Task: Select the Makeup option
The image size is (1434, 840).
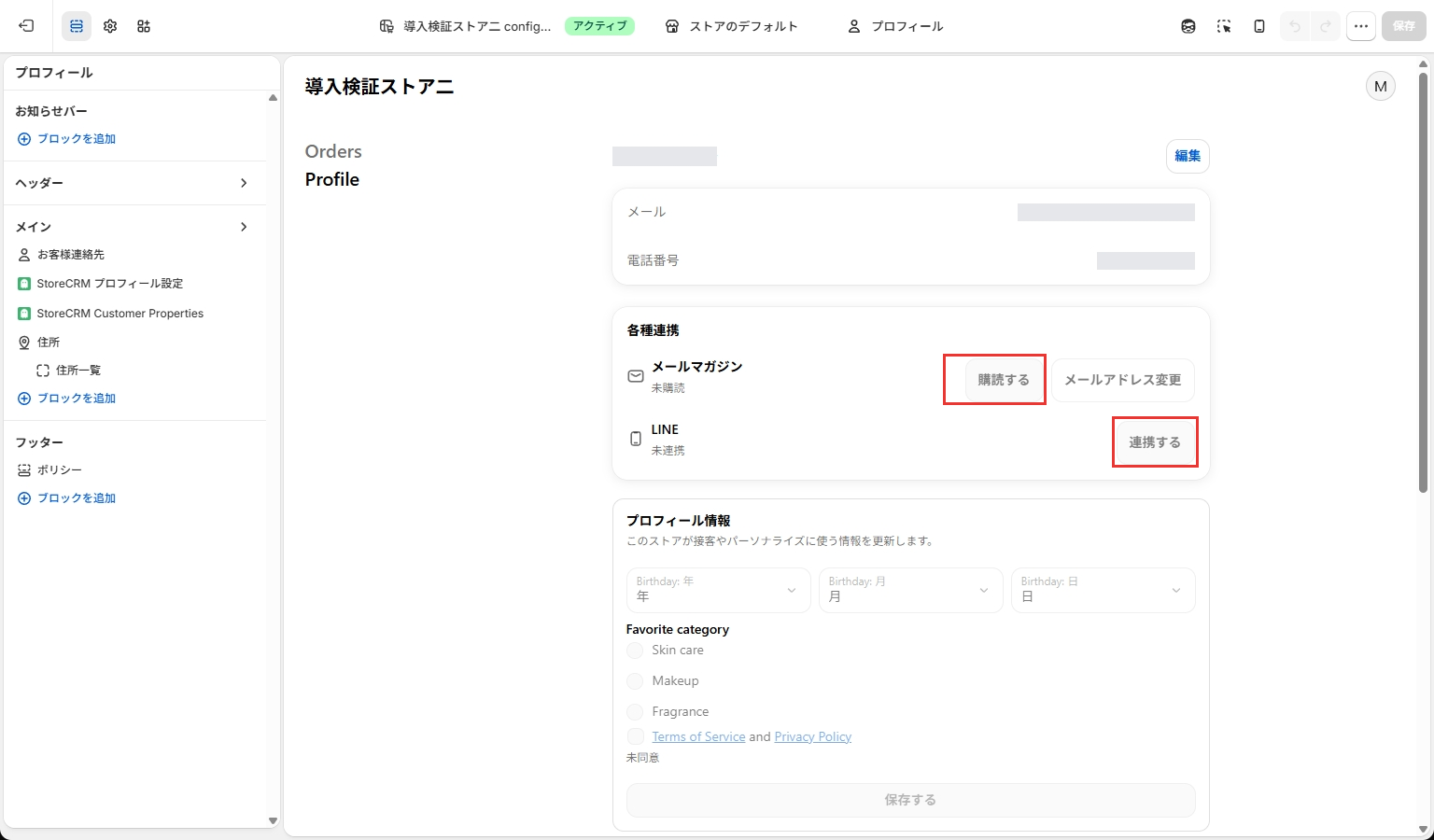Action: coord(635,681)
